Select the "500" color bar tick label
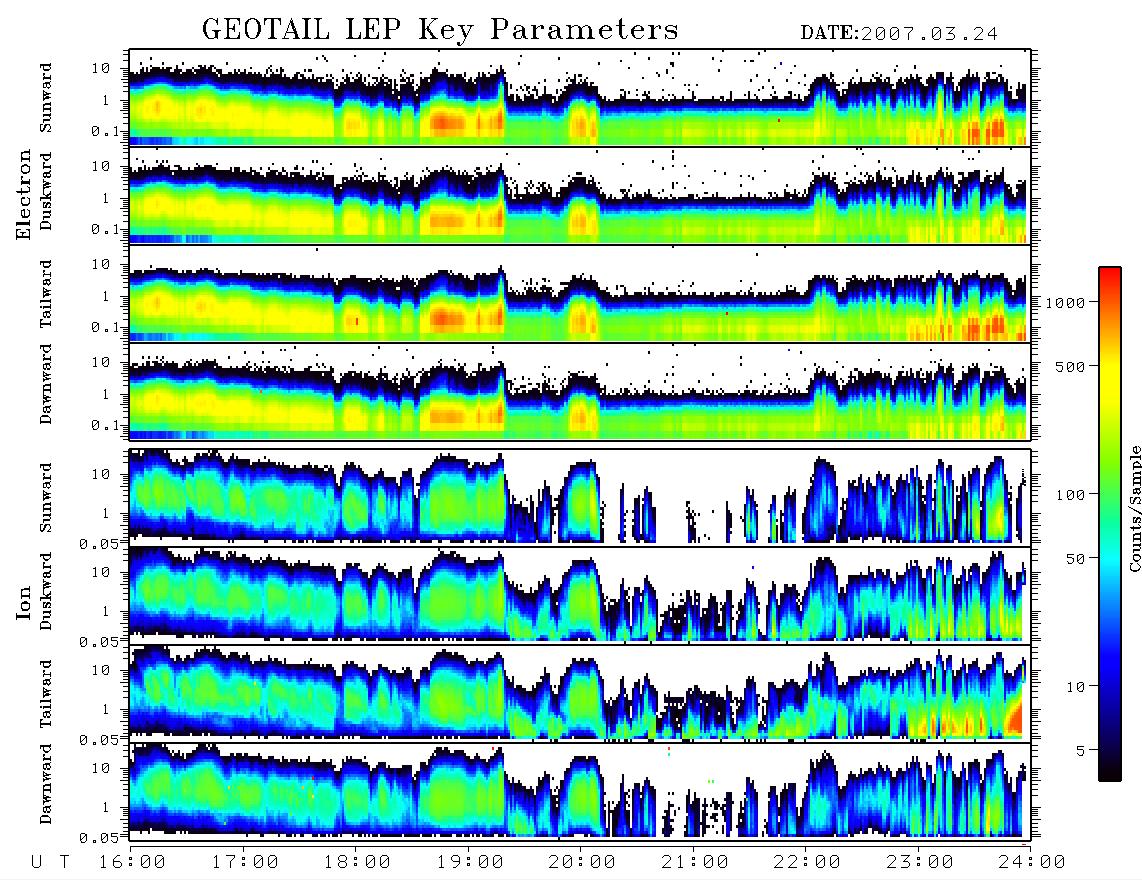1142x880 pixels. point(1070,366)
